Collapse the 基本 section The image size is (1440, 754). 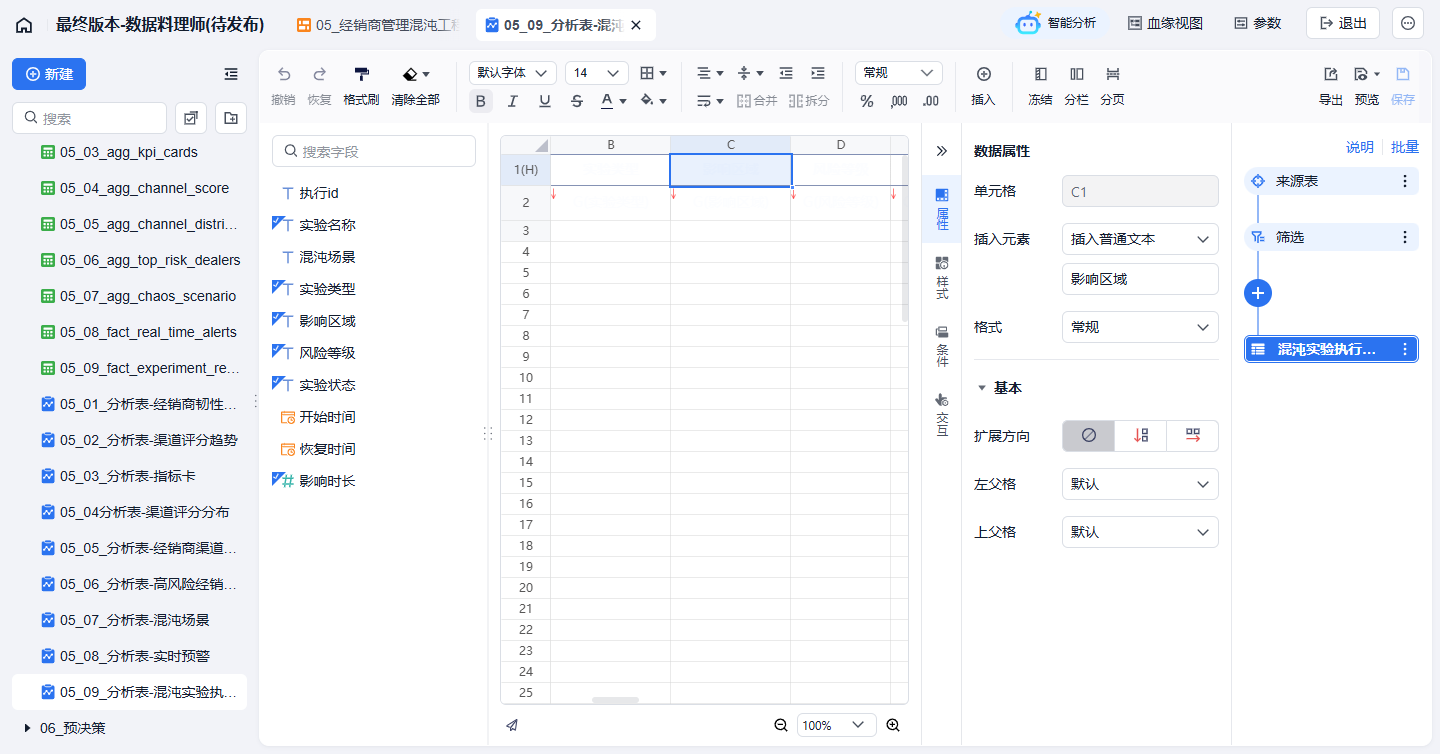pos(982,388)
